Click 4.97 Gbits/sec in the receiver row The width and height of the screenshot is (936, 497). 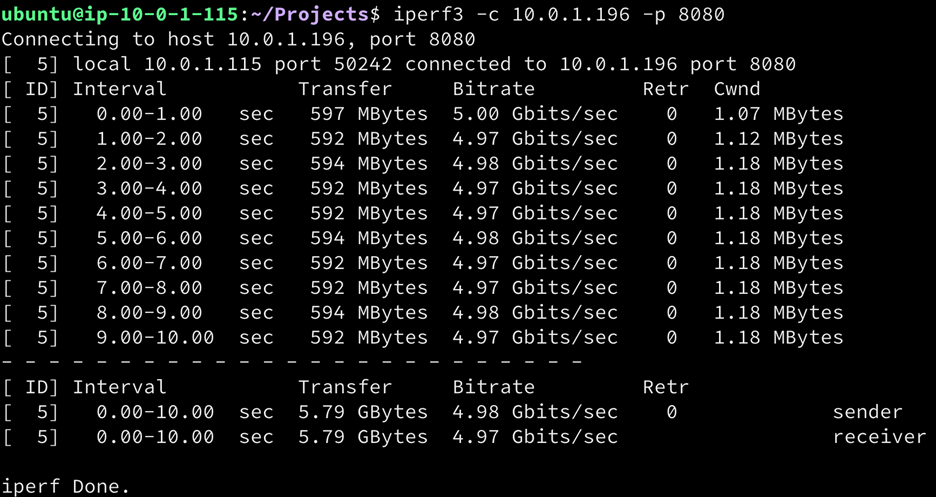coord(535,437)
